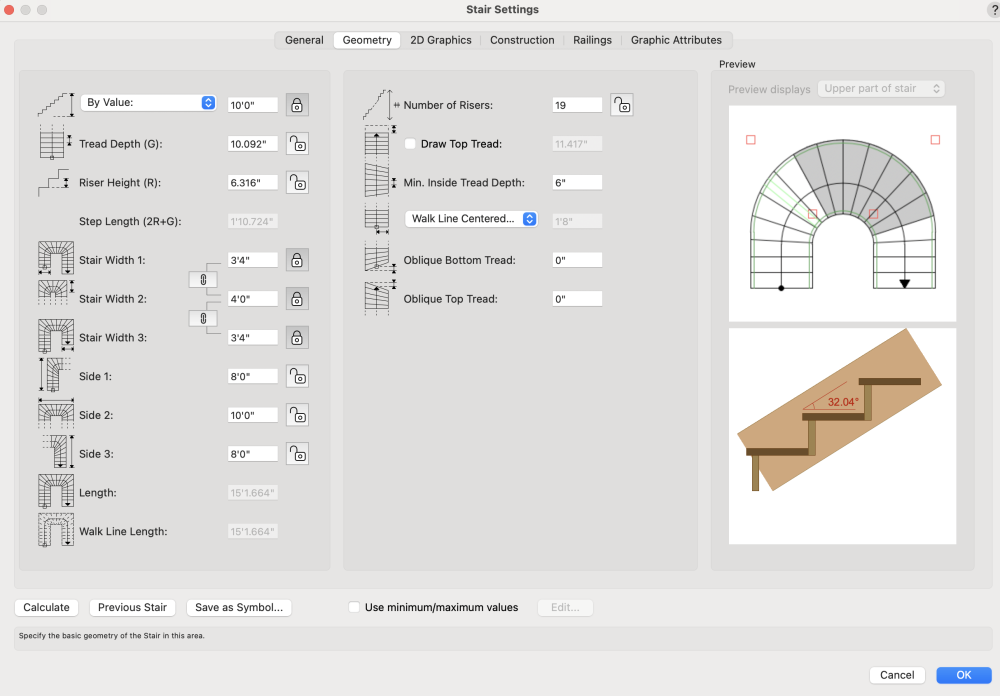Click link icon between Stair Width 2 and 3

203,318
